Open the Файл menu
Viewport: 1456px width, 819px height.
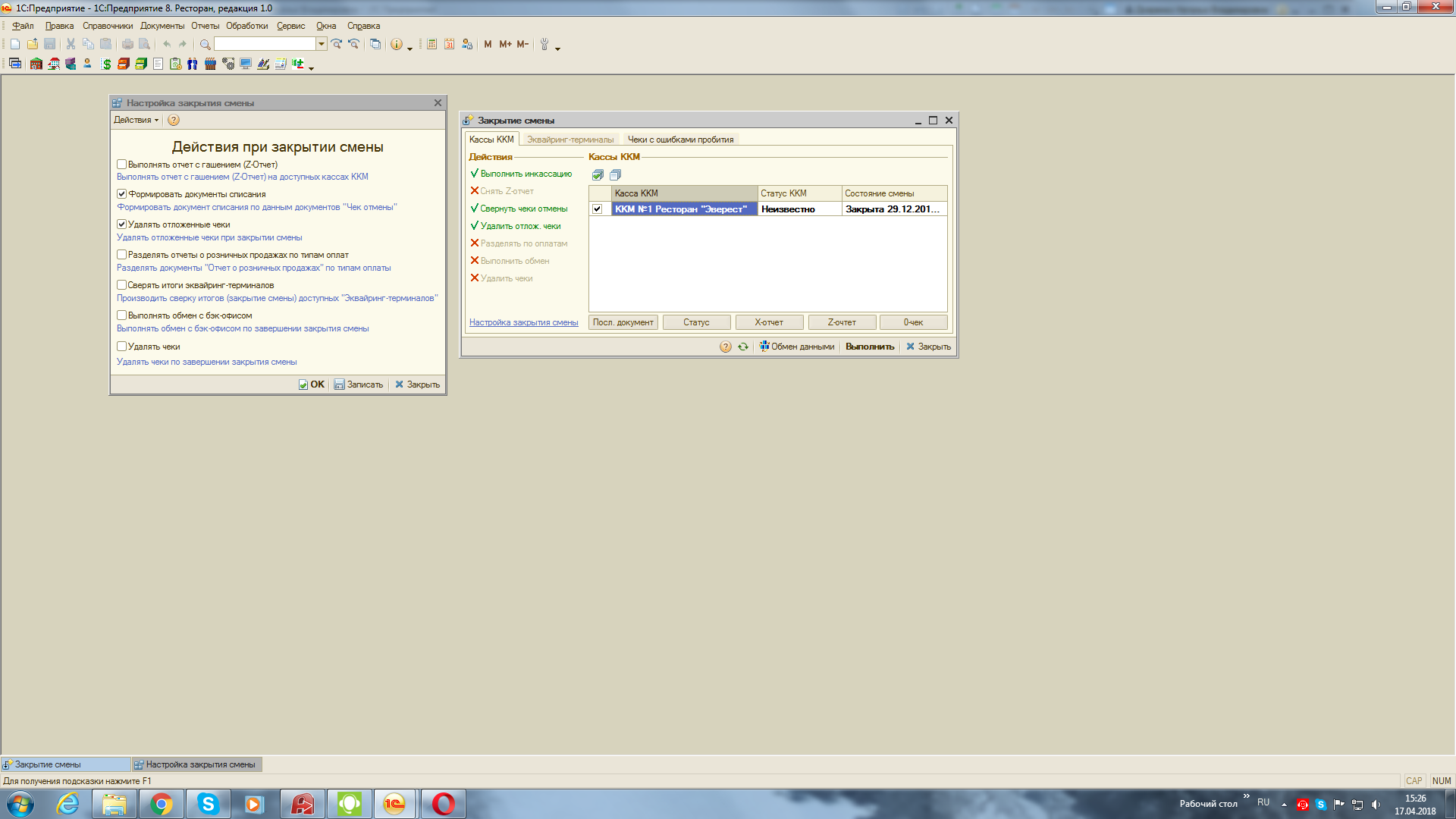click(23, 26)
